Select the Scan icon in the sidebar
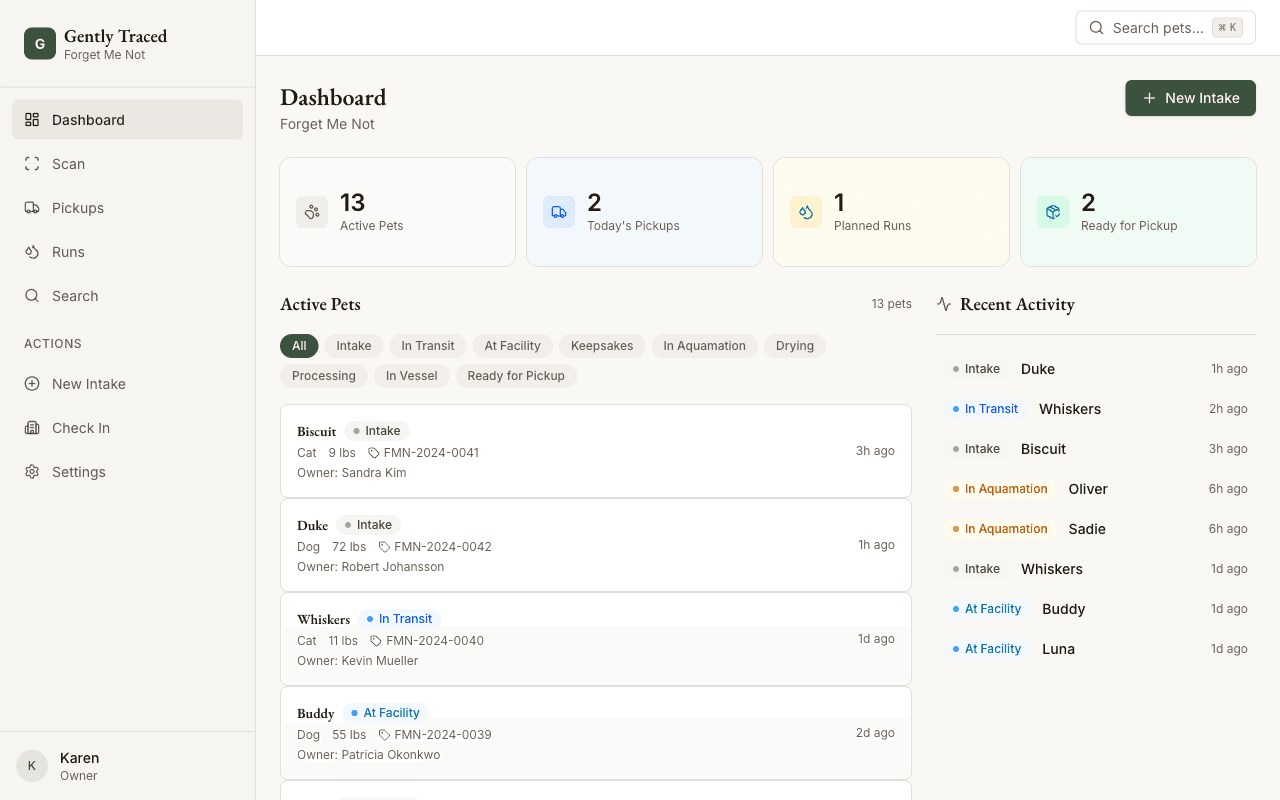The height and width of the screenshot is (800, 1280). coord(32,163)
